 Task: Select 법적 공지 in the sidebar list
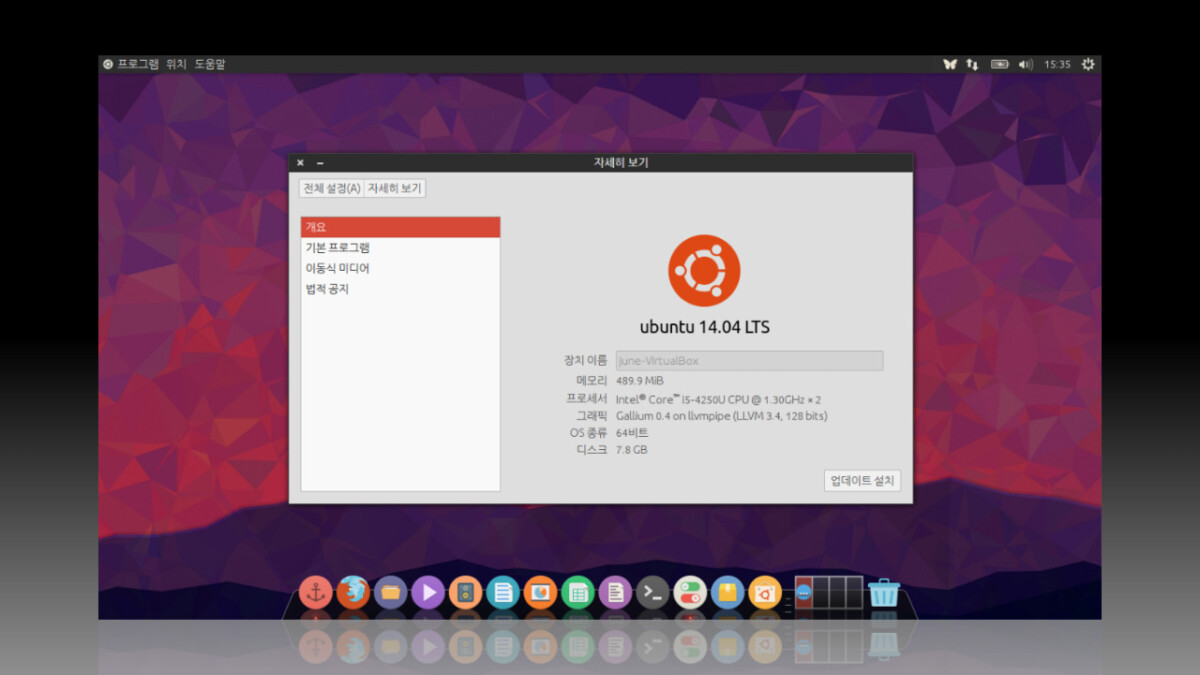(400, 290)
